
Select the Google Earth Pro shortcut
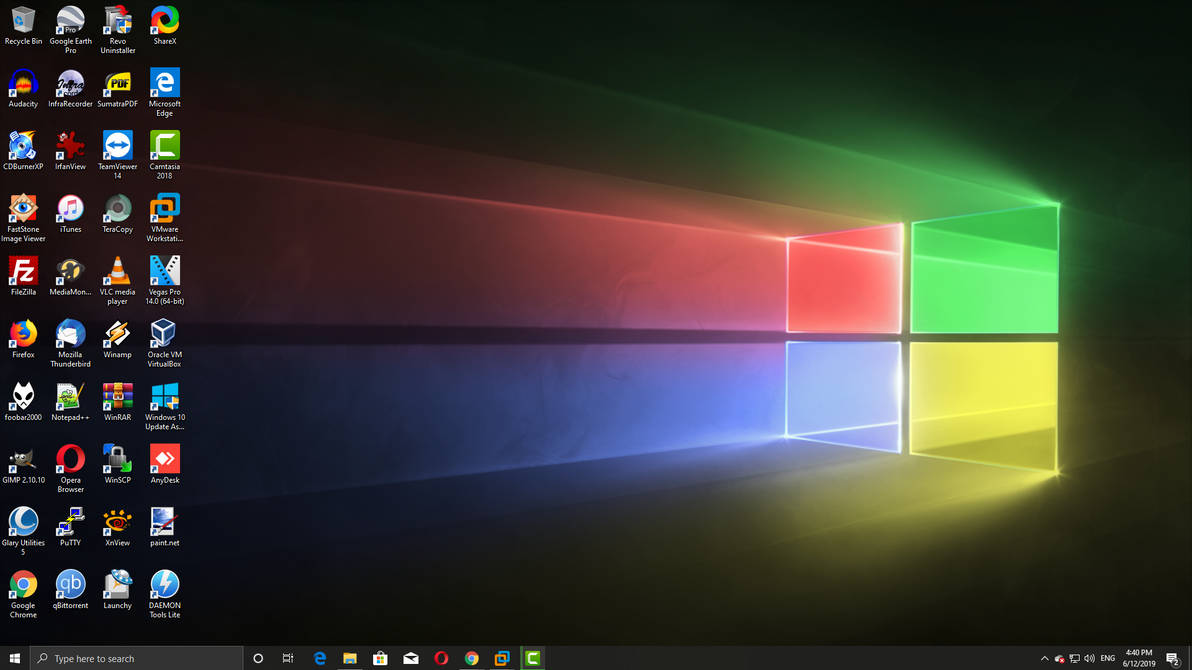pos(71,30)
